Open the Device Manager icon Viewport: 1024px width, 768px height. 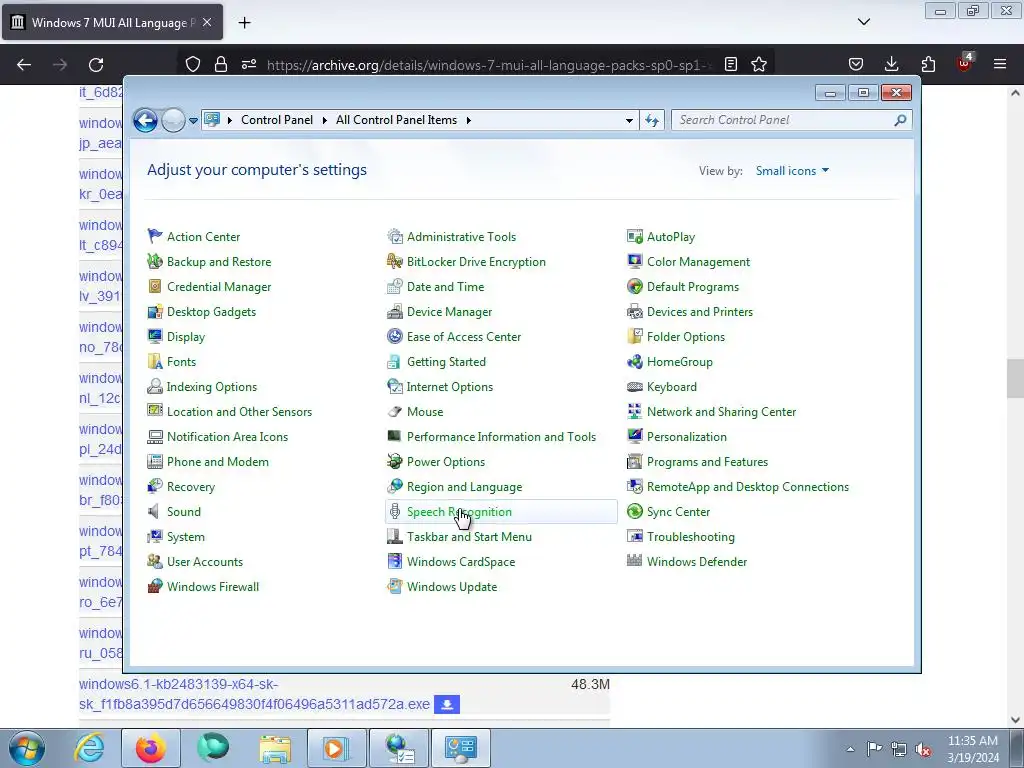click(394, 312)
